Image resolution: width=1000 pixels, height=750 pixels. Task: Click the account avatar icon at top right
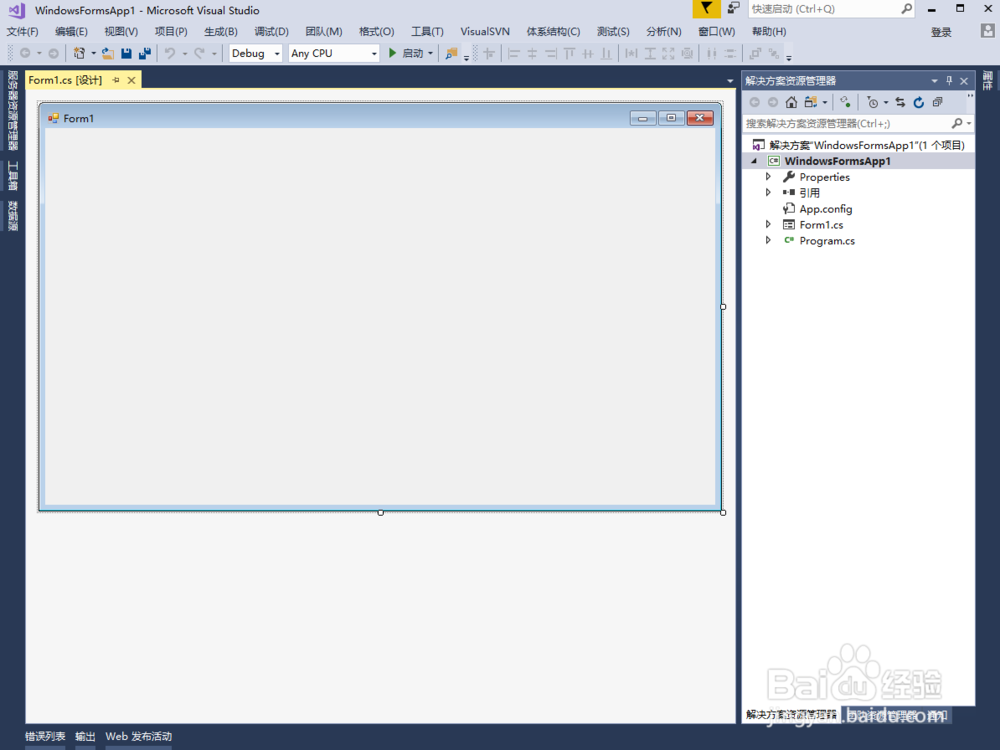[987, 31]
